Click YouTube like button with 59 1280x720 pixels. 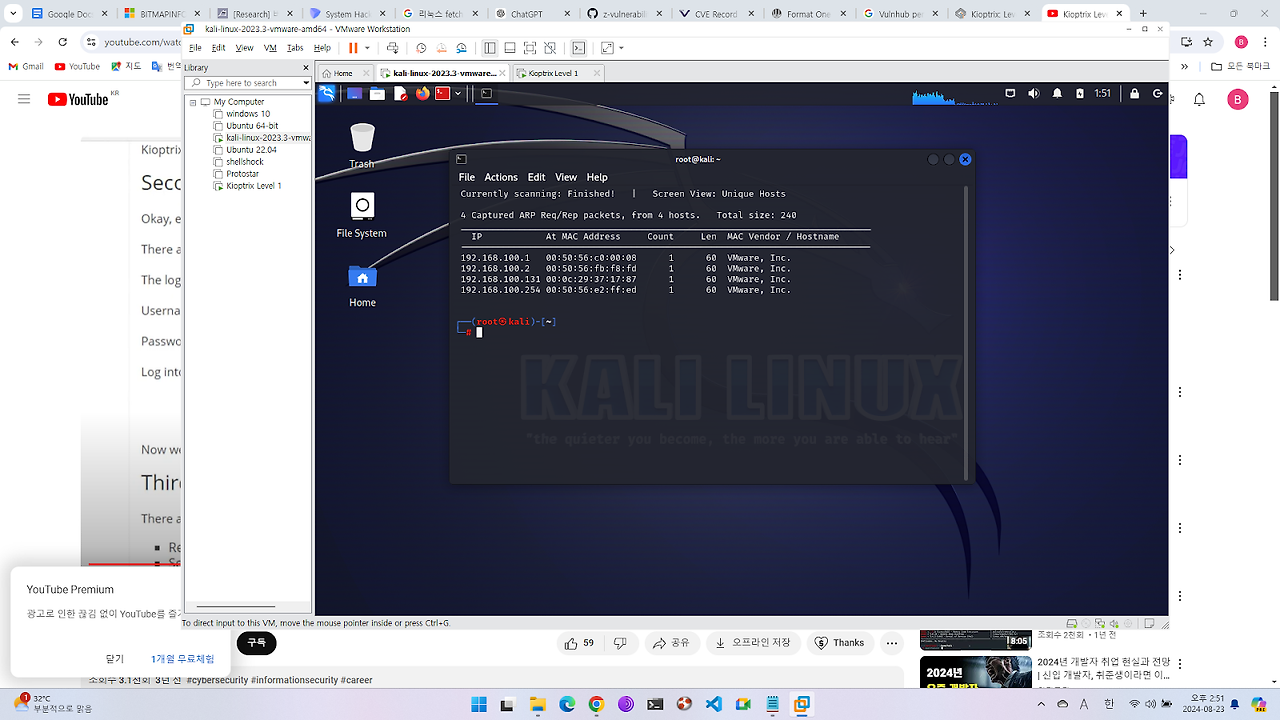(x=581, y=643)
